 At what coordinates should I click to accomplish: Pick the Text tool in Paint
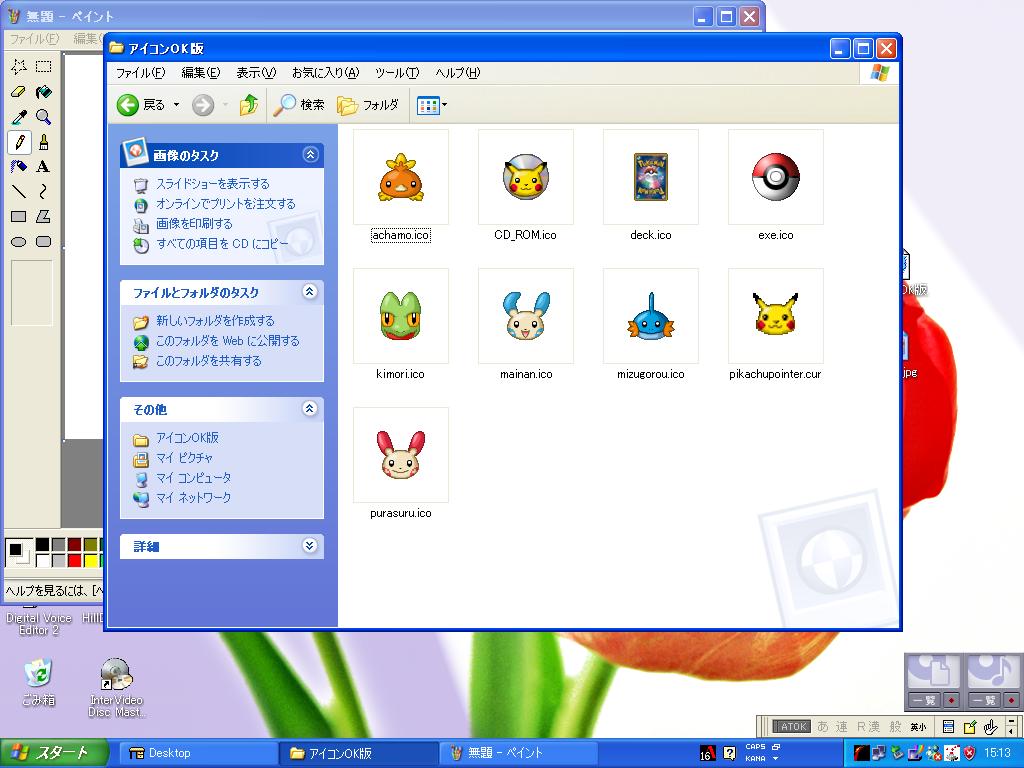pos(44,167)
